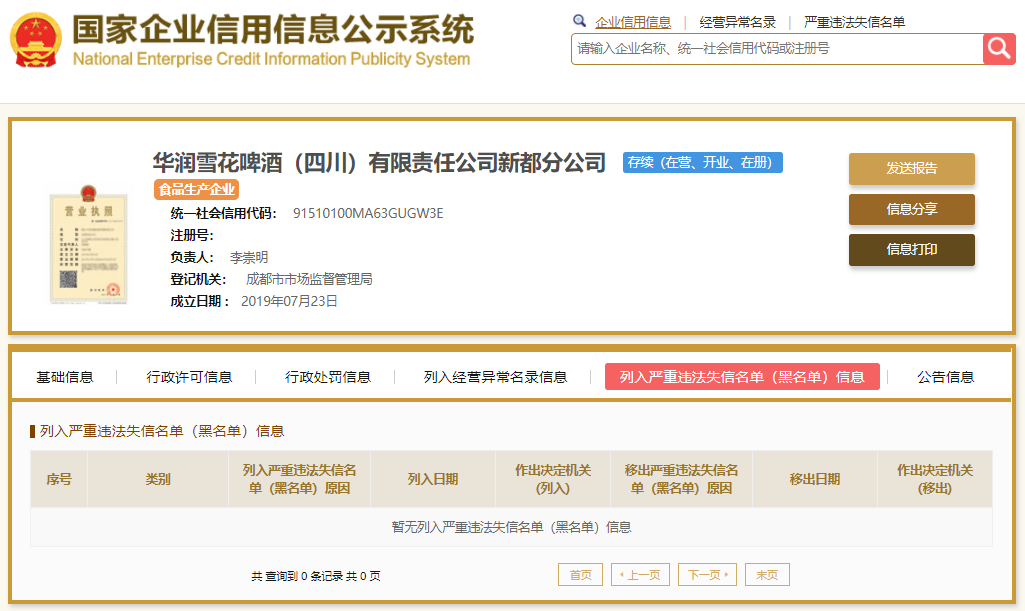Click the 列入日期 column header
Screen dimensions: 1025x611
[x=433, y=479]
